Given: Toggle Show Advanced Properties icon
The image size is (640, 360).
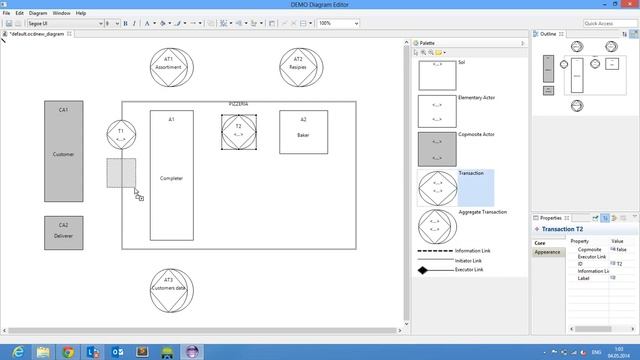Looking at the screenshot, I should 614,218.
